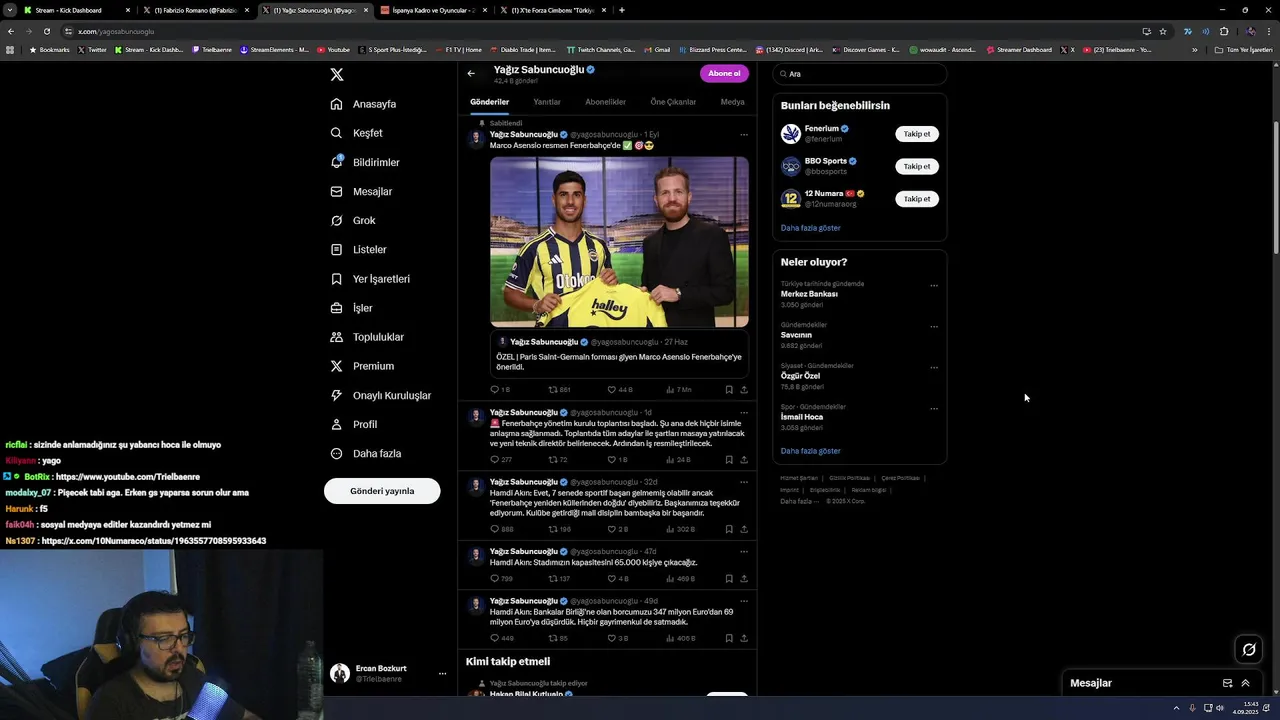Image resolution: width=1280 pixels, height=720 pixels.
Task: Bookmark the Bankalar Birliği debt post
Action: pyautogui.click(x=729, y=638)
